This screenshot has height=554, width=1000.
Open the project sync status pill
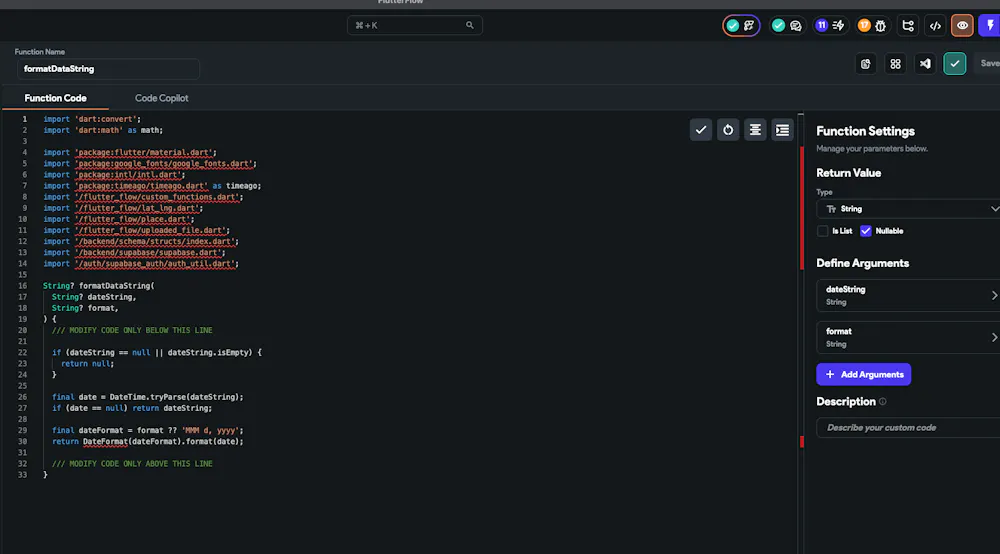coord(741,26)
